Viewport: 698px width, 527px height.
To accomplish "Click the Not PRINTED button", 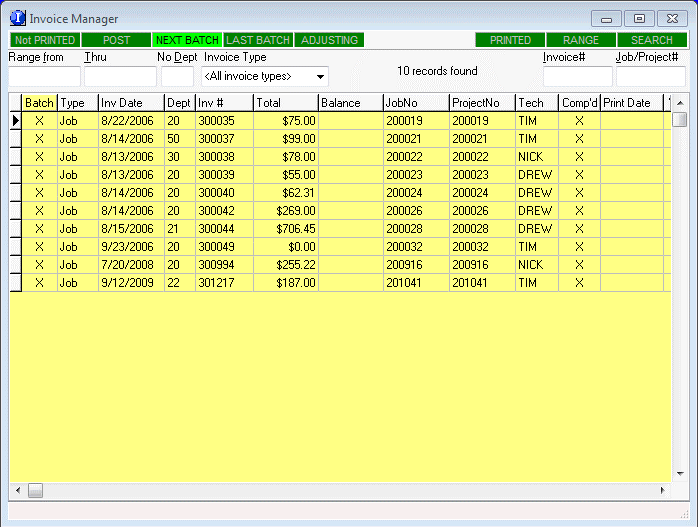I will pos(45,40).
